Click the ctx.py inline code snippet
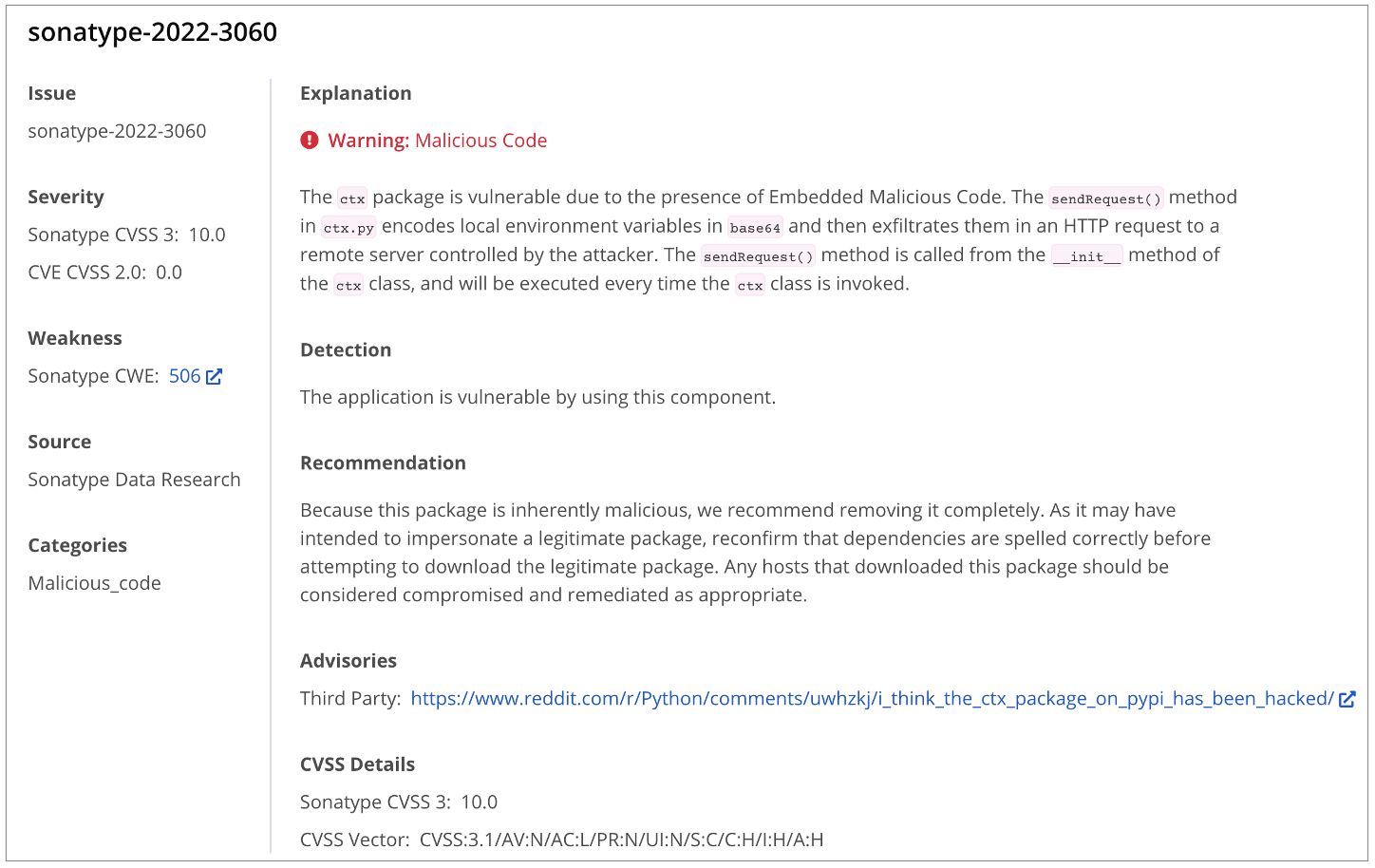1375x868 pixels. pyautogui.click(x=348, y=228)
